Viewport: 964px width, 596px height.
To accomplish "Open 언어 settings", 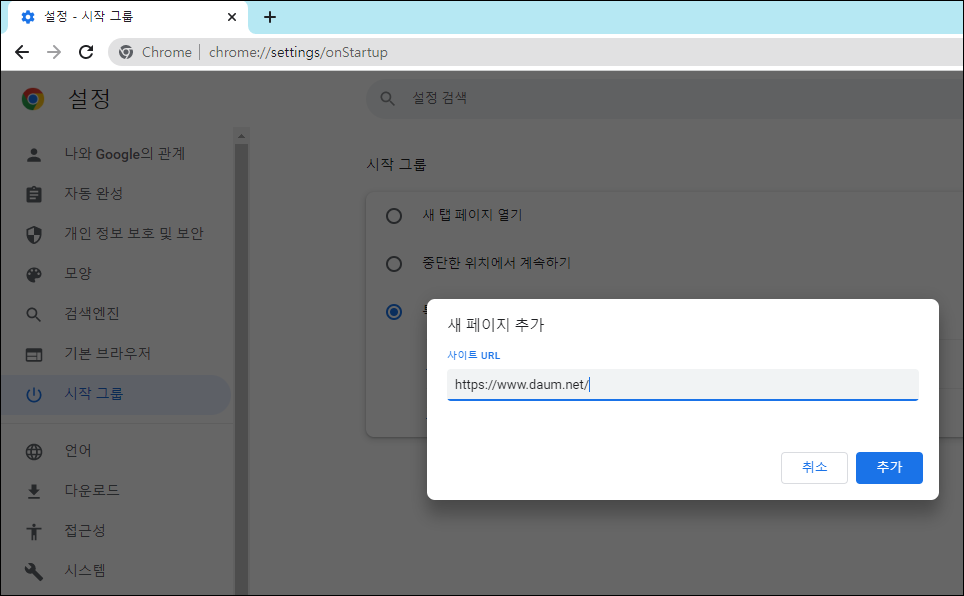I will pyautogui.click(x=117, y=451).
